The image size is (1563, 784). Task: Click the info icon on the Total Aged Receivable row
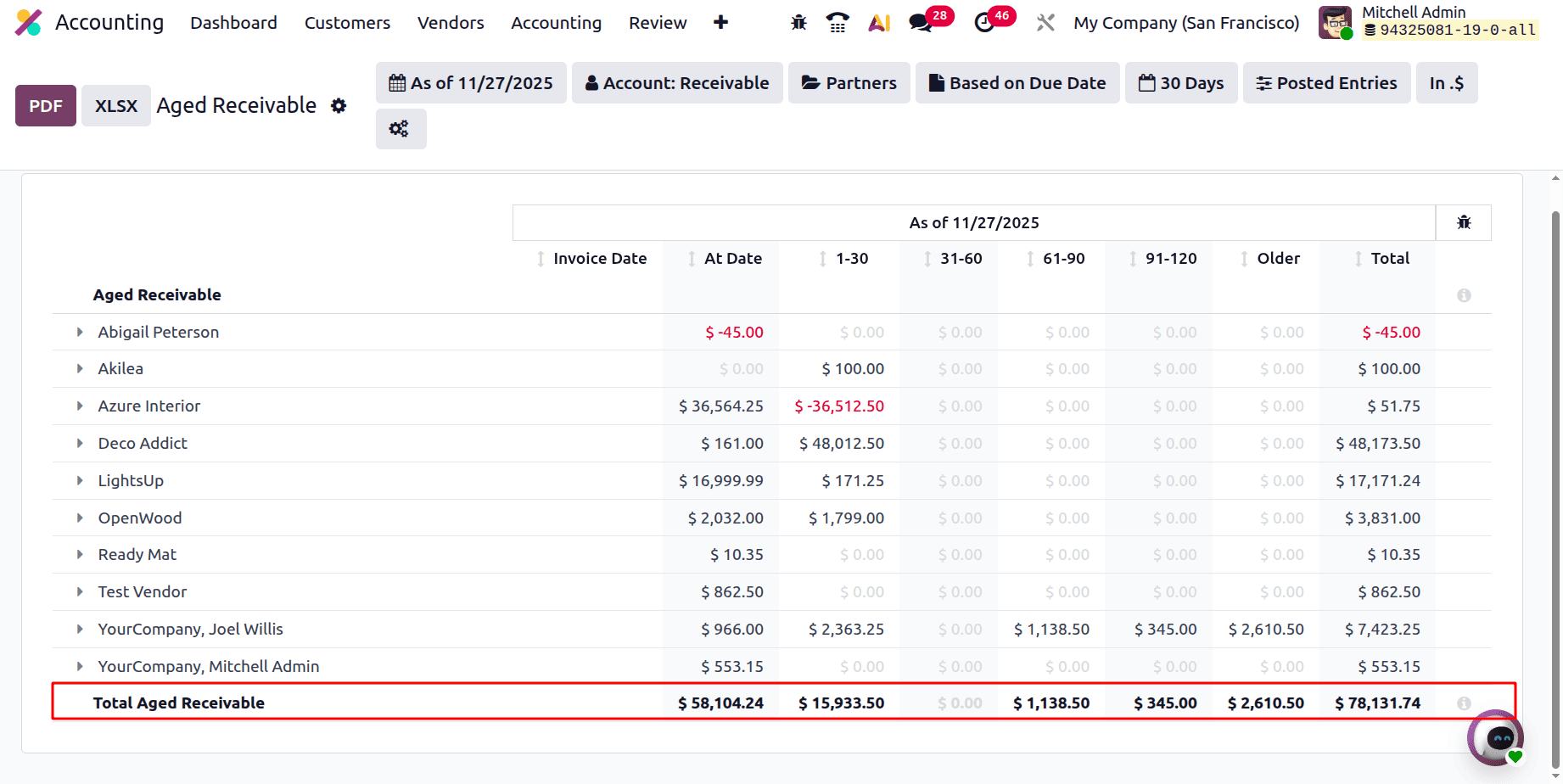click(x=1464, y=703)
